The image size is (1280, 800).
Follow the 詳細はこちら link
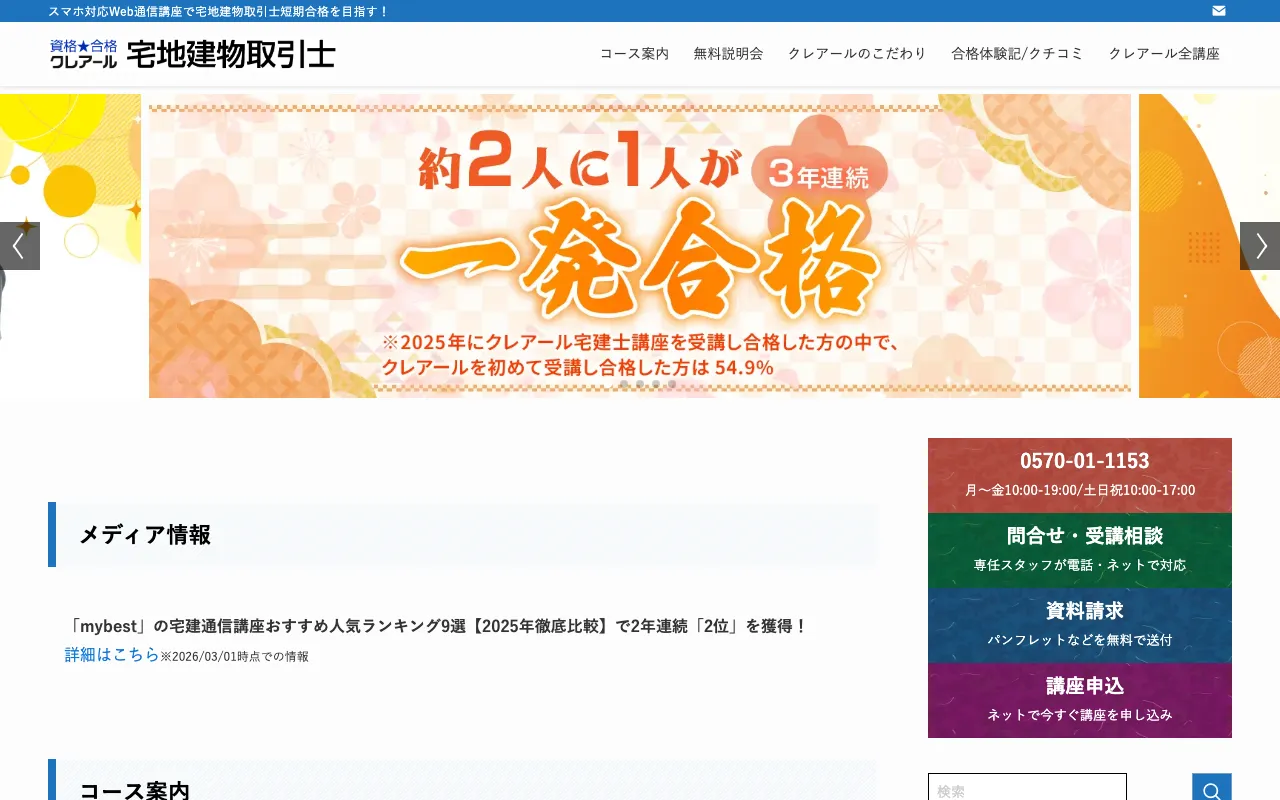pyautogui.click(x=112, y=655)
